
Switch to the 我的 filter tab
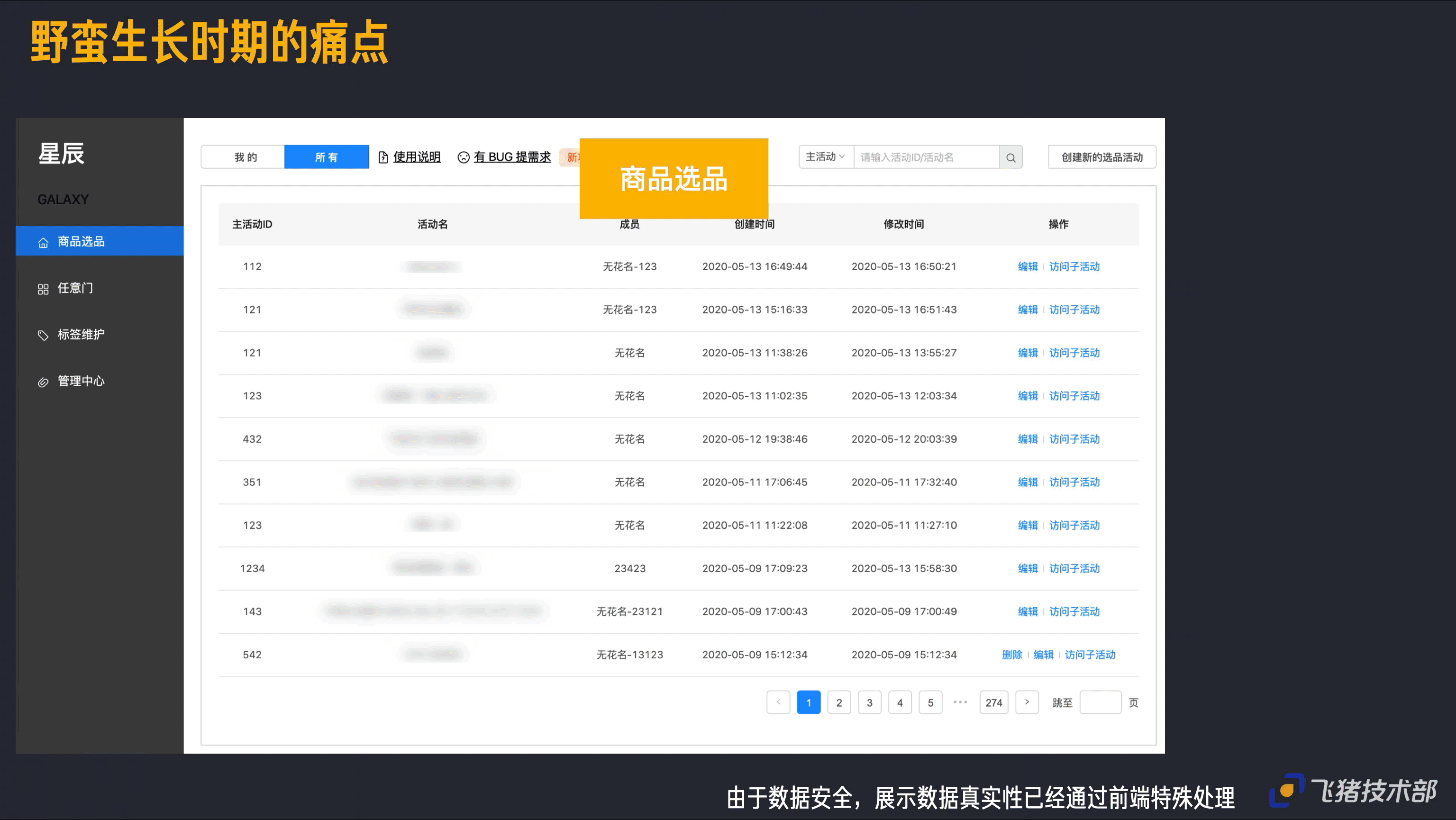[x=246, y=157]
